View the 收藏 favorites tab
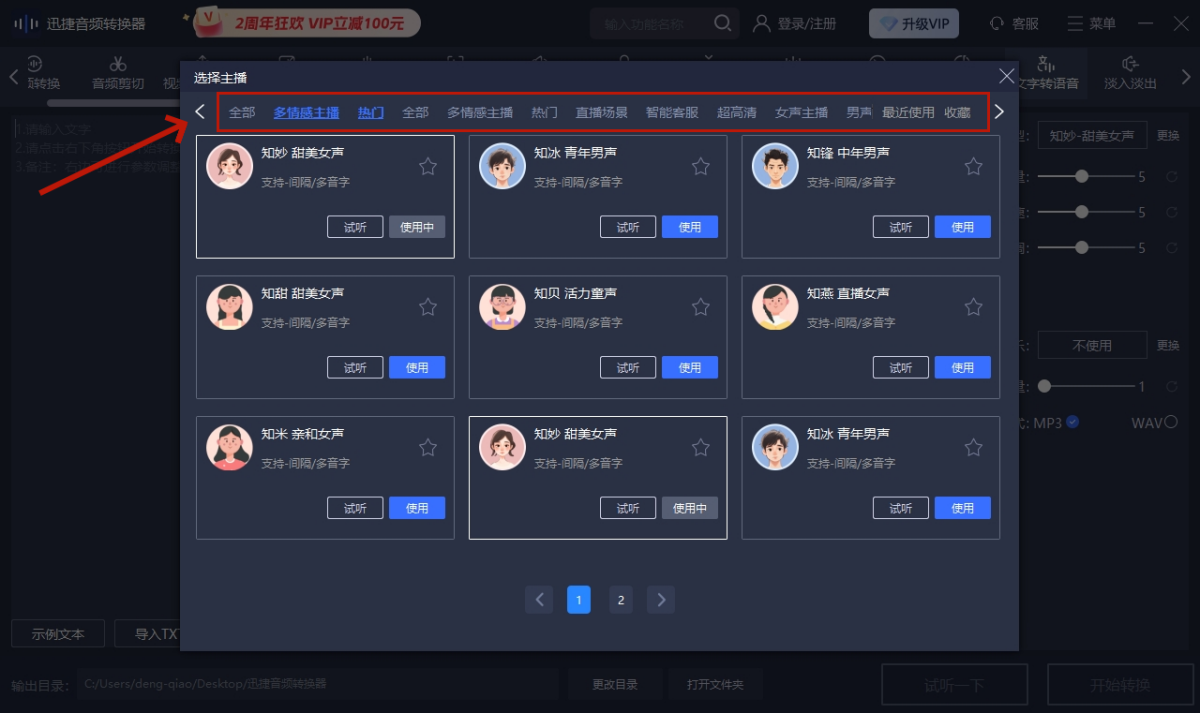1200x713 pixels. 957,113
